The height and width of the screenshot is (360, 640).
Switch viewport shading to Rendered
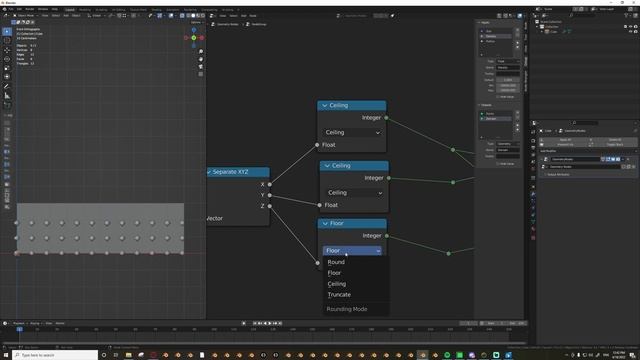pyautogui.click(x=202, y=16)
